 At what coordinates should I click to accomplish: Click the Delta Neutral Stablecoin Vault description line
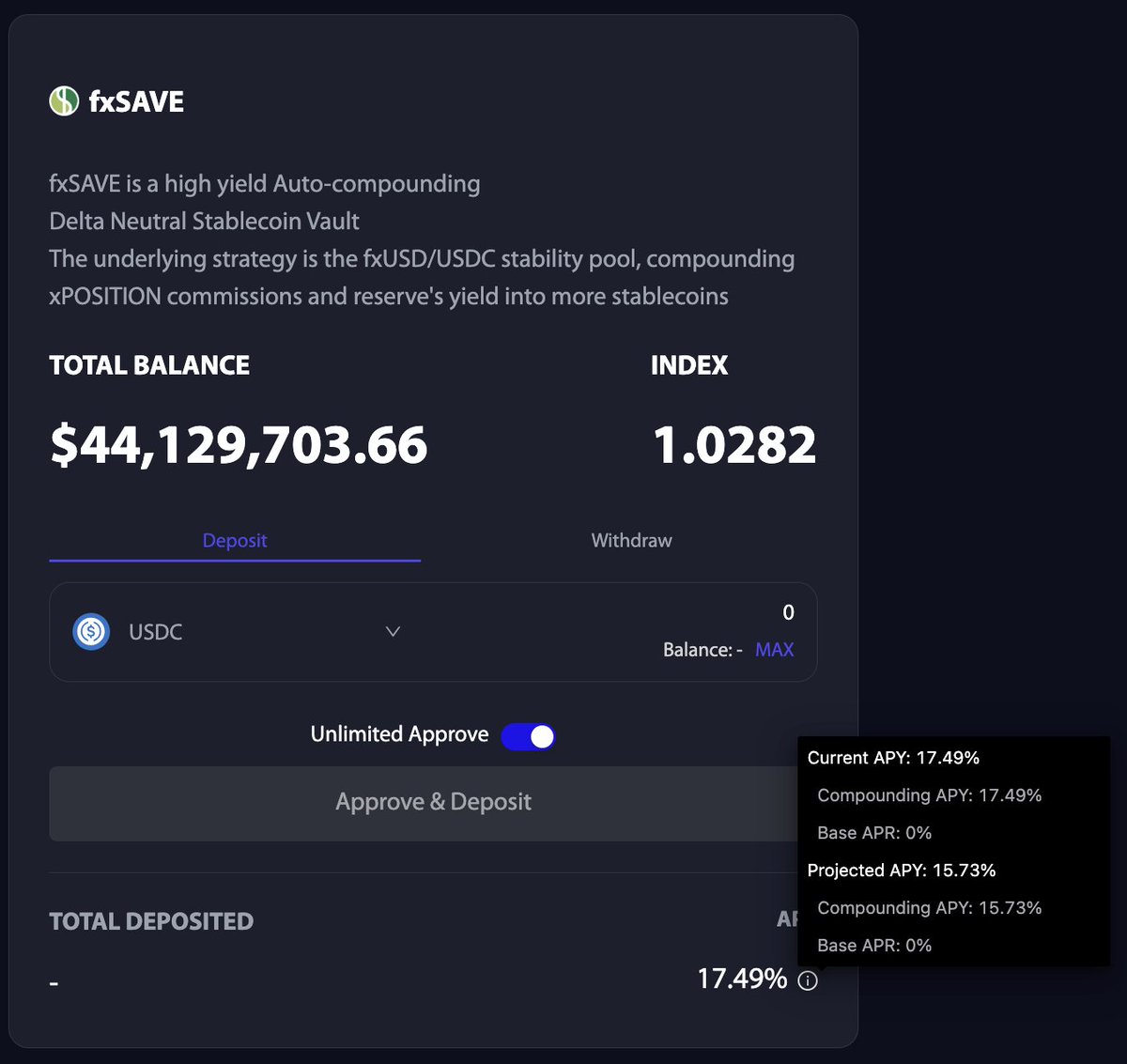pos(204,222)
